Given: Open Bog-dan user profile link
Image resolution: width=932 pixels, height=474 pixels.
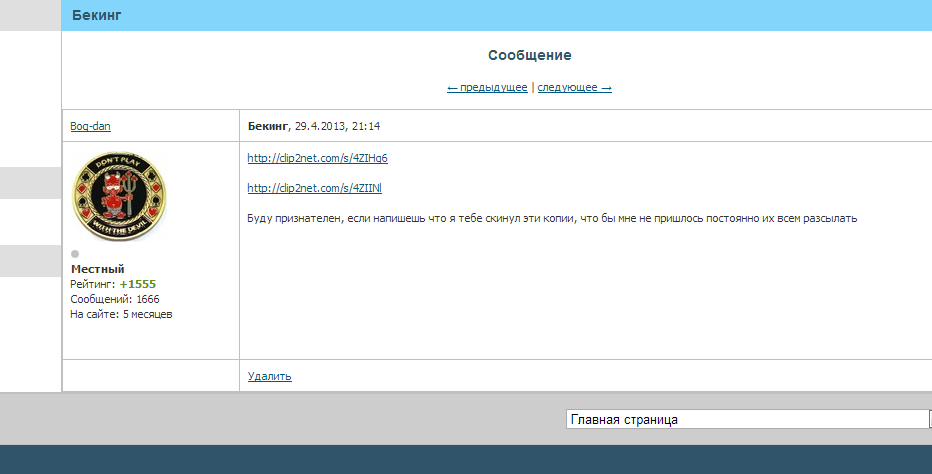Looking at the screenshot, I should pyautogui.click(x=90, y=126).
